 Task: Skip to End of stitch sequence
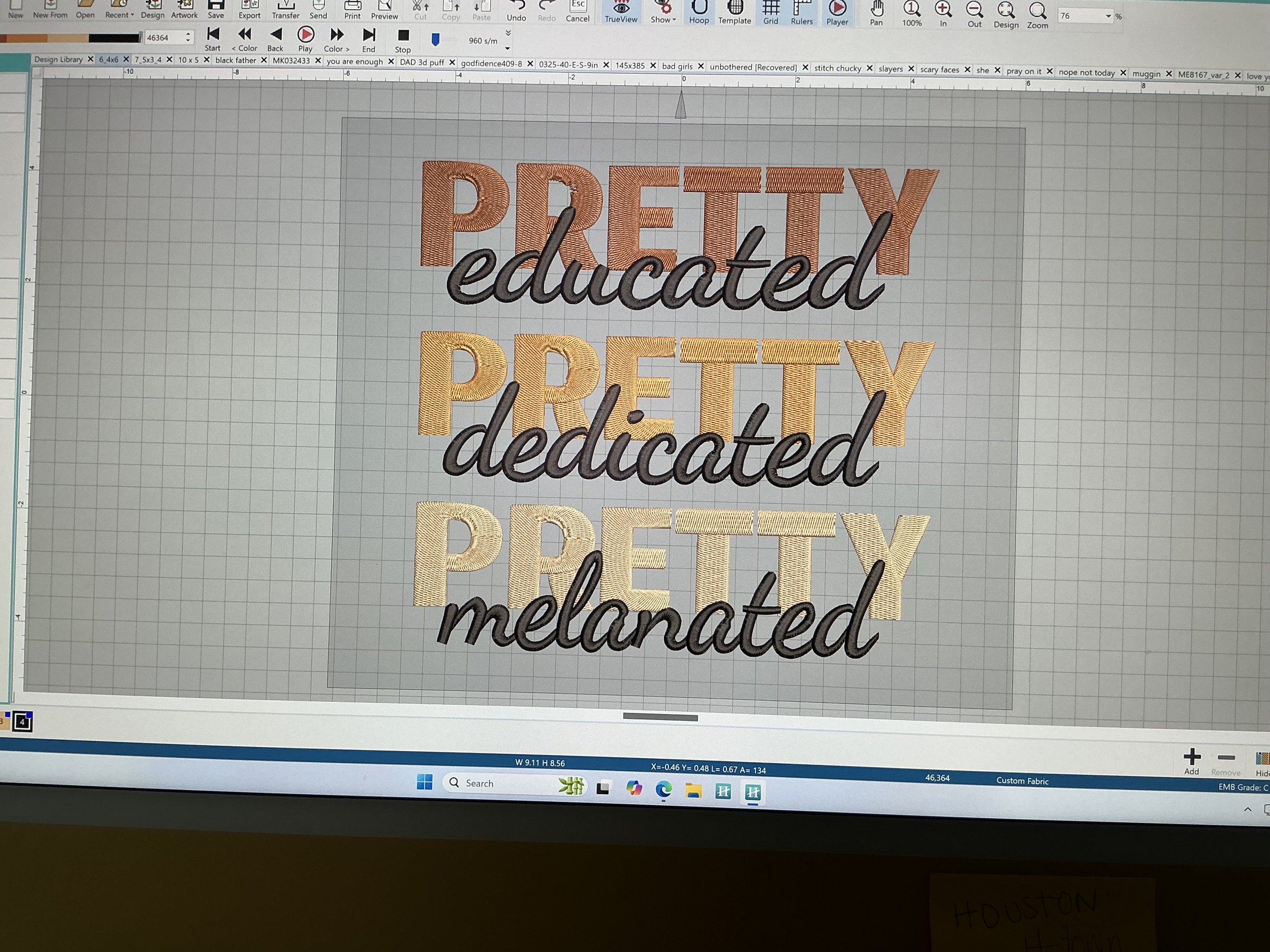pos(369,36)
